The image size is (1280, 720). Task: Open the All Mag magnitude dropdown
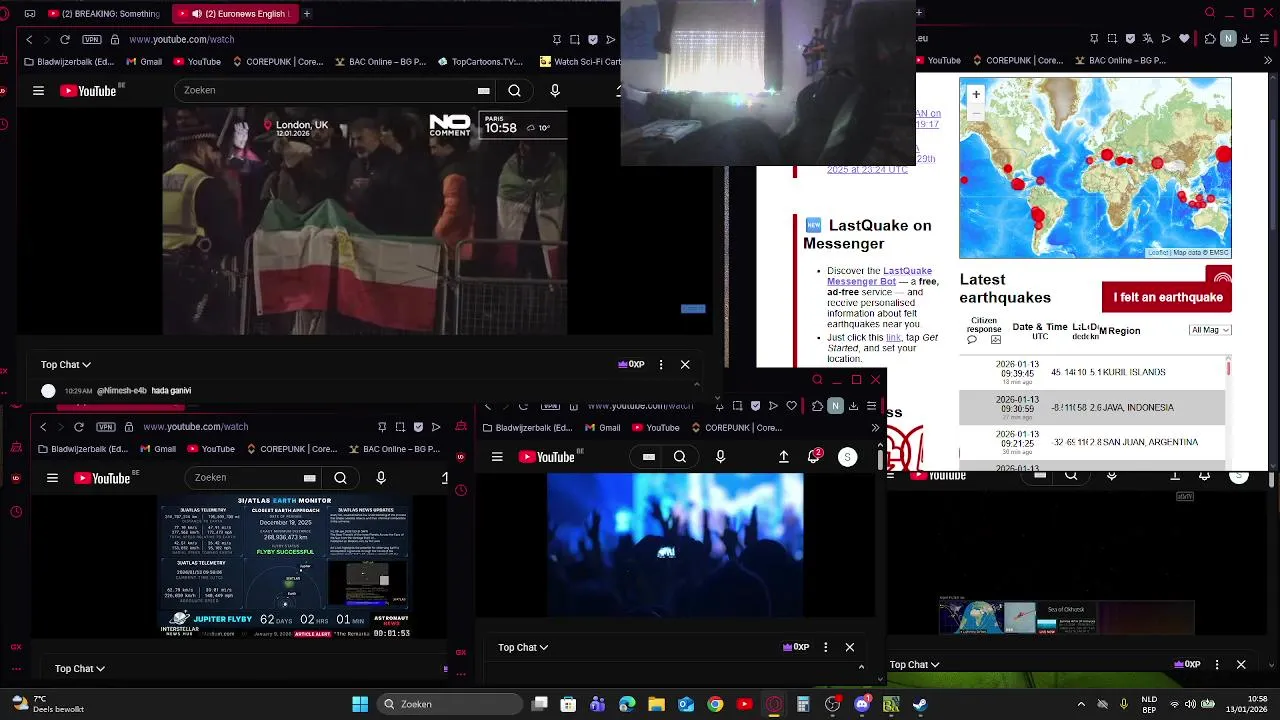point(1210,330)
